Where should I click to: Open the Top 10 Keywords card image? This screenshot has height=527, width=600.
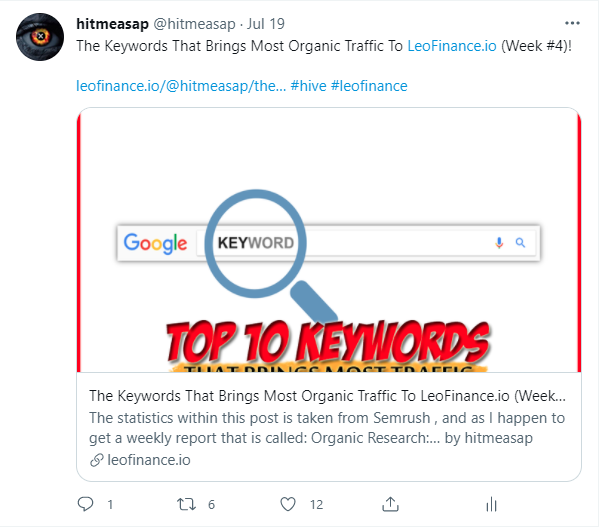tap(329, 240)
